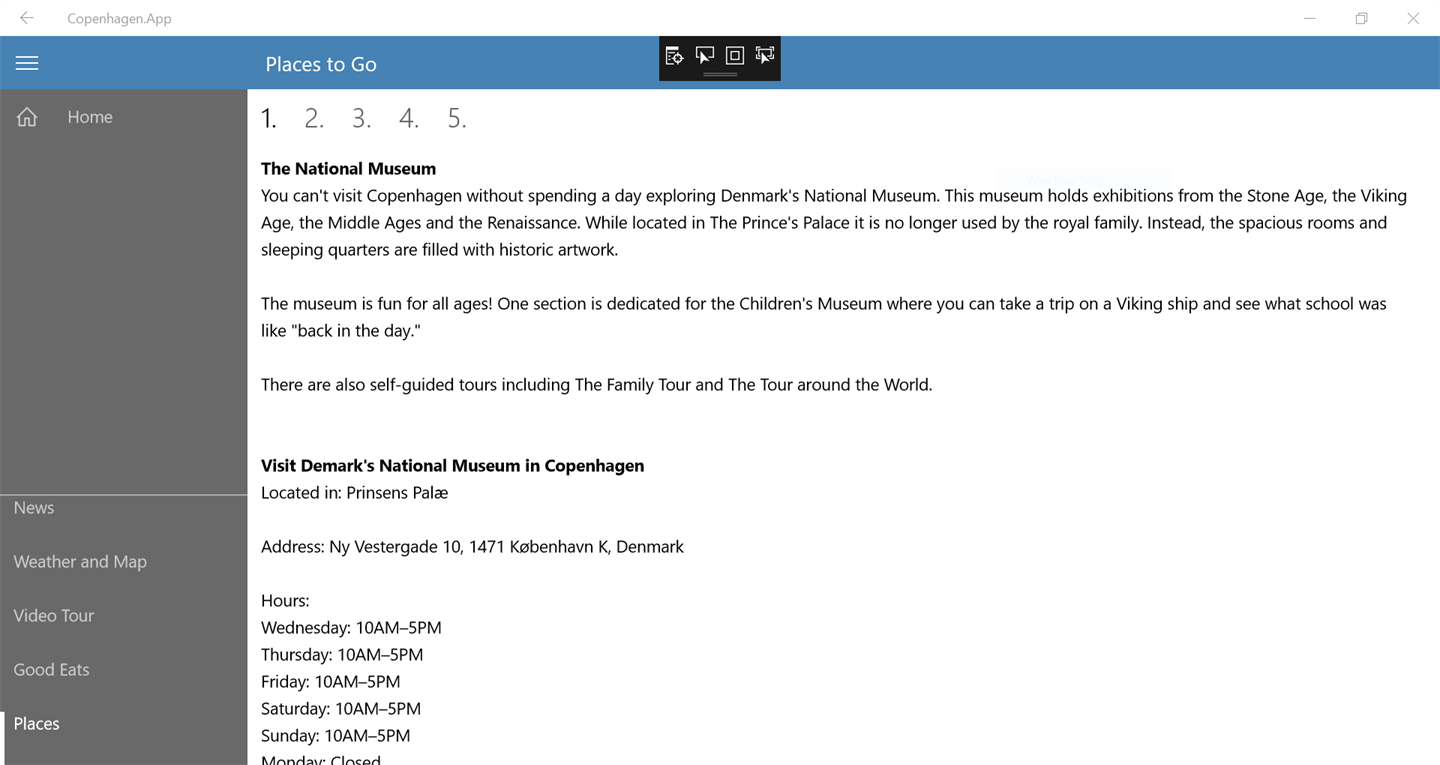Switch to place tab 1.
Screen dimensions: 1440x765
pyautogui.click(x=269, y=119)
